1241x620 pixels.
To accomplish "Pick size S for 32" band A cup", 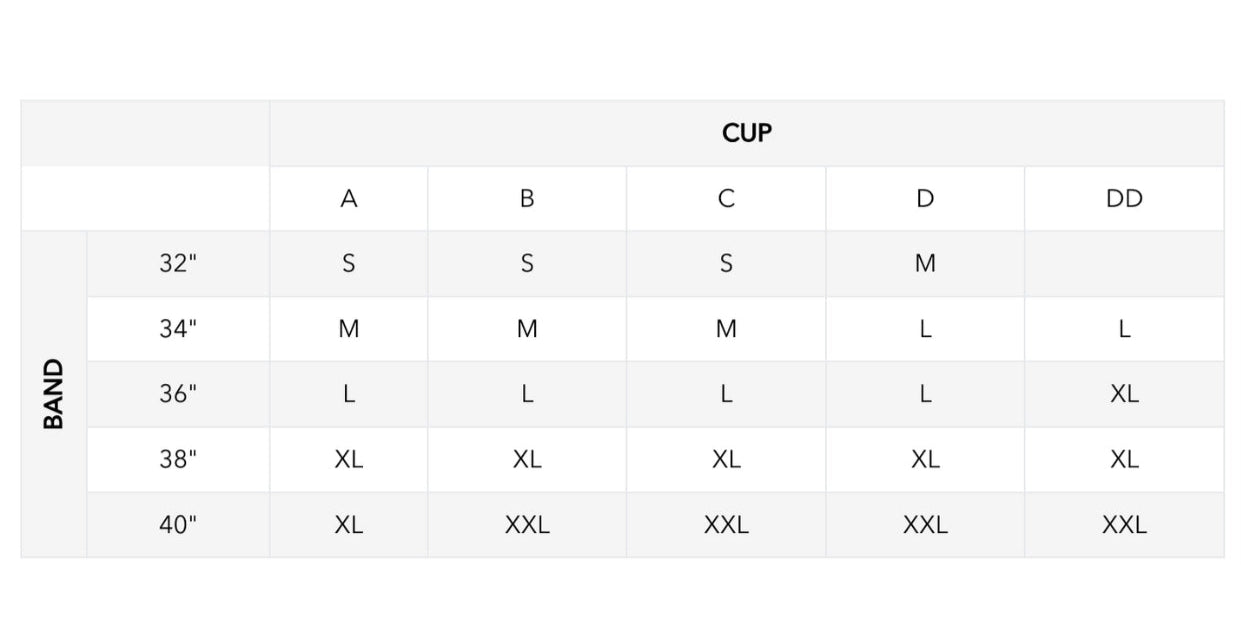I will point(348,264).
